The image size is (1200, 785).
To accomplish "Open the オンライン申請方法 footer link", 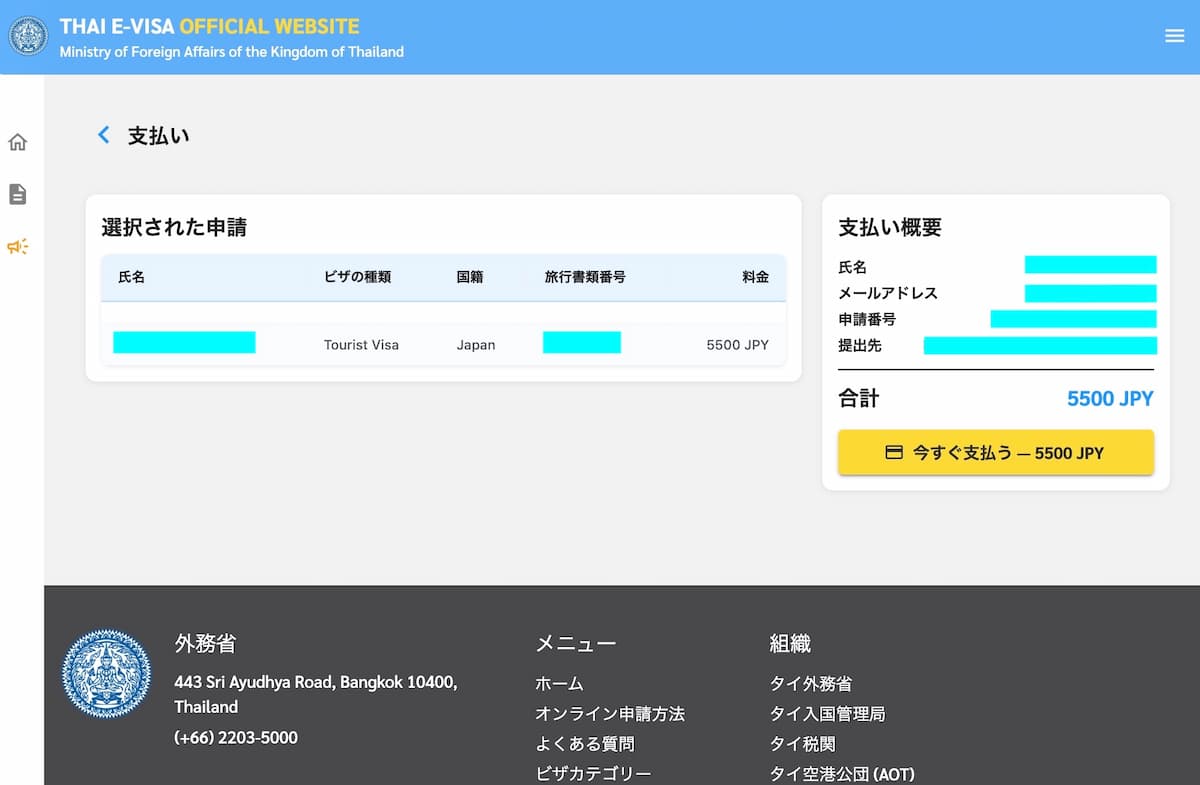I will (x=610, y=714).
